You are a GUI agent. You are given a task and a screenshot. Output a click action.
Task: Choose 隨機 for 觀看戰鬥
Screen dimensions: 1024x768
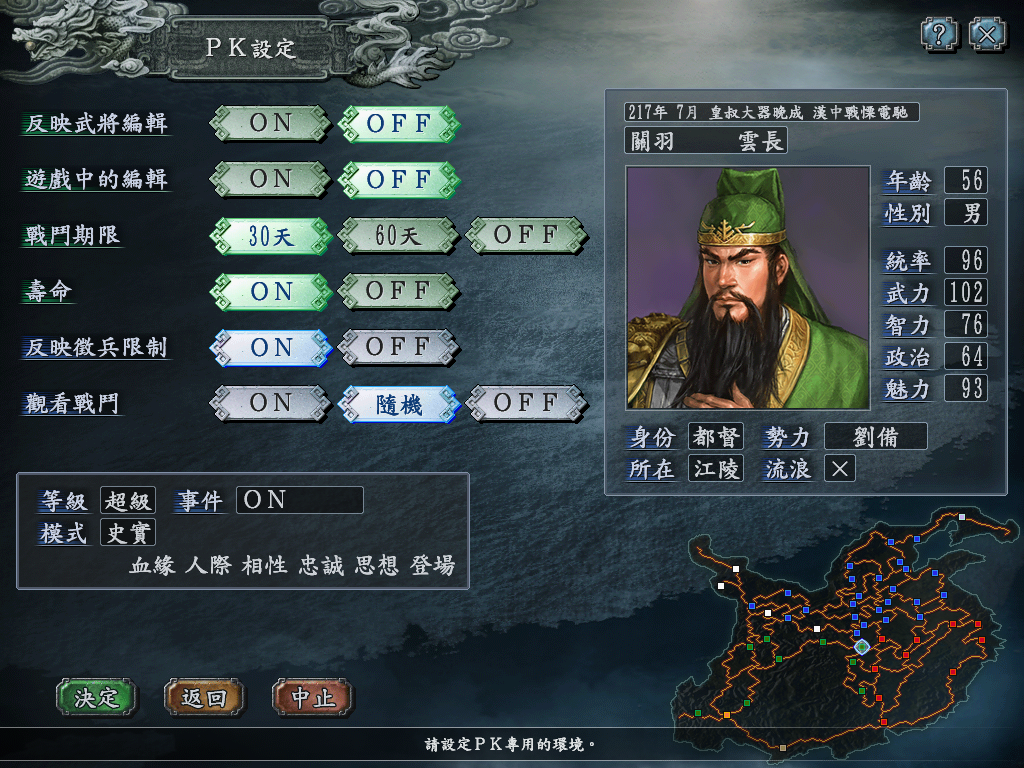click(x=398, y=404)
